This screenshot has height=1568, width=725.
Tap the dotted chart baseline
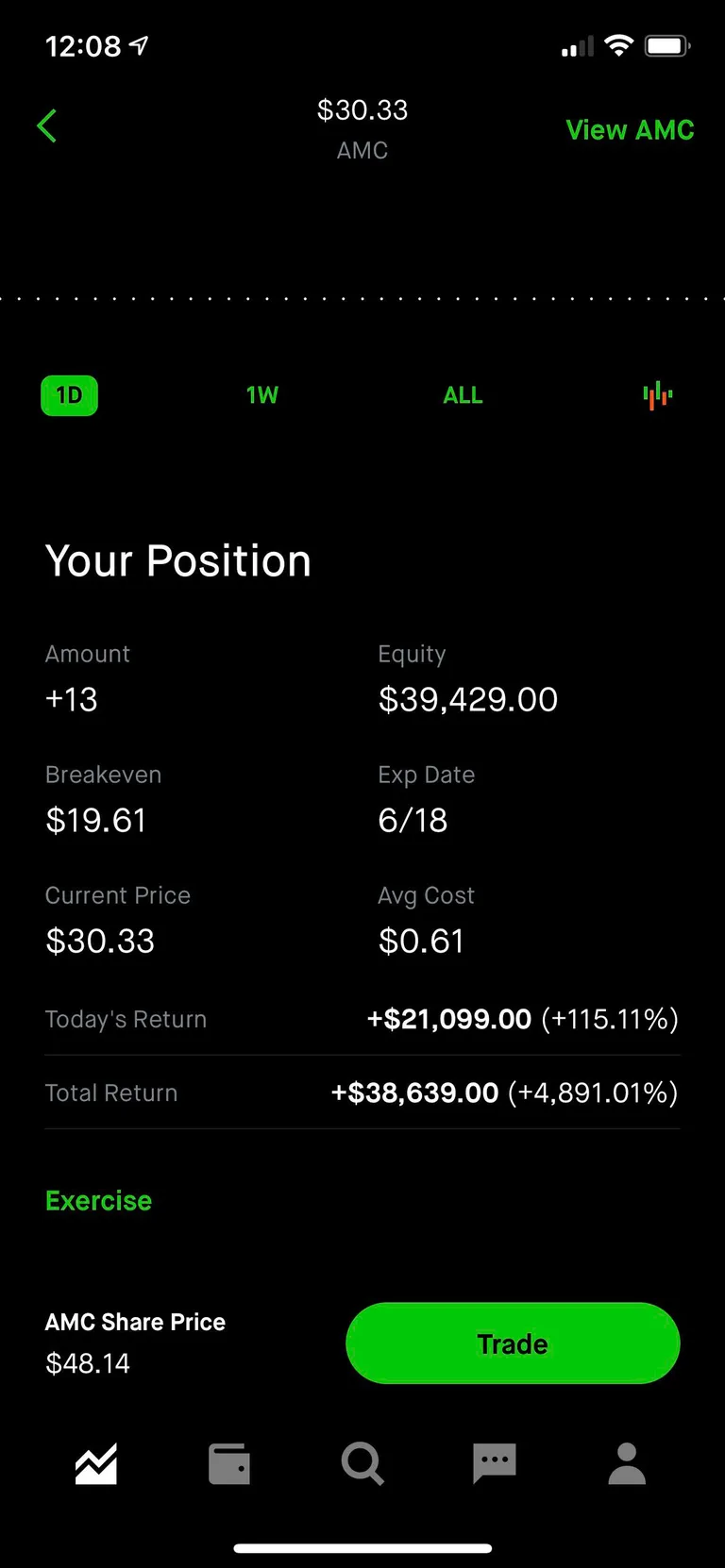[362, 299]
